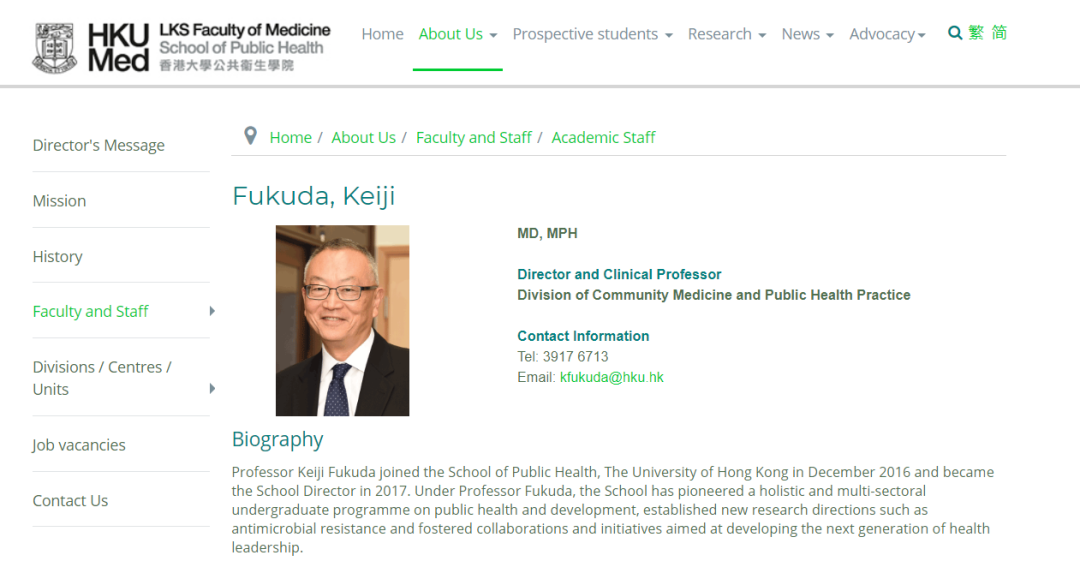1080x573 pixels.
Task: Click the breadcrumb location pin icon
Action: coord(251,136)
